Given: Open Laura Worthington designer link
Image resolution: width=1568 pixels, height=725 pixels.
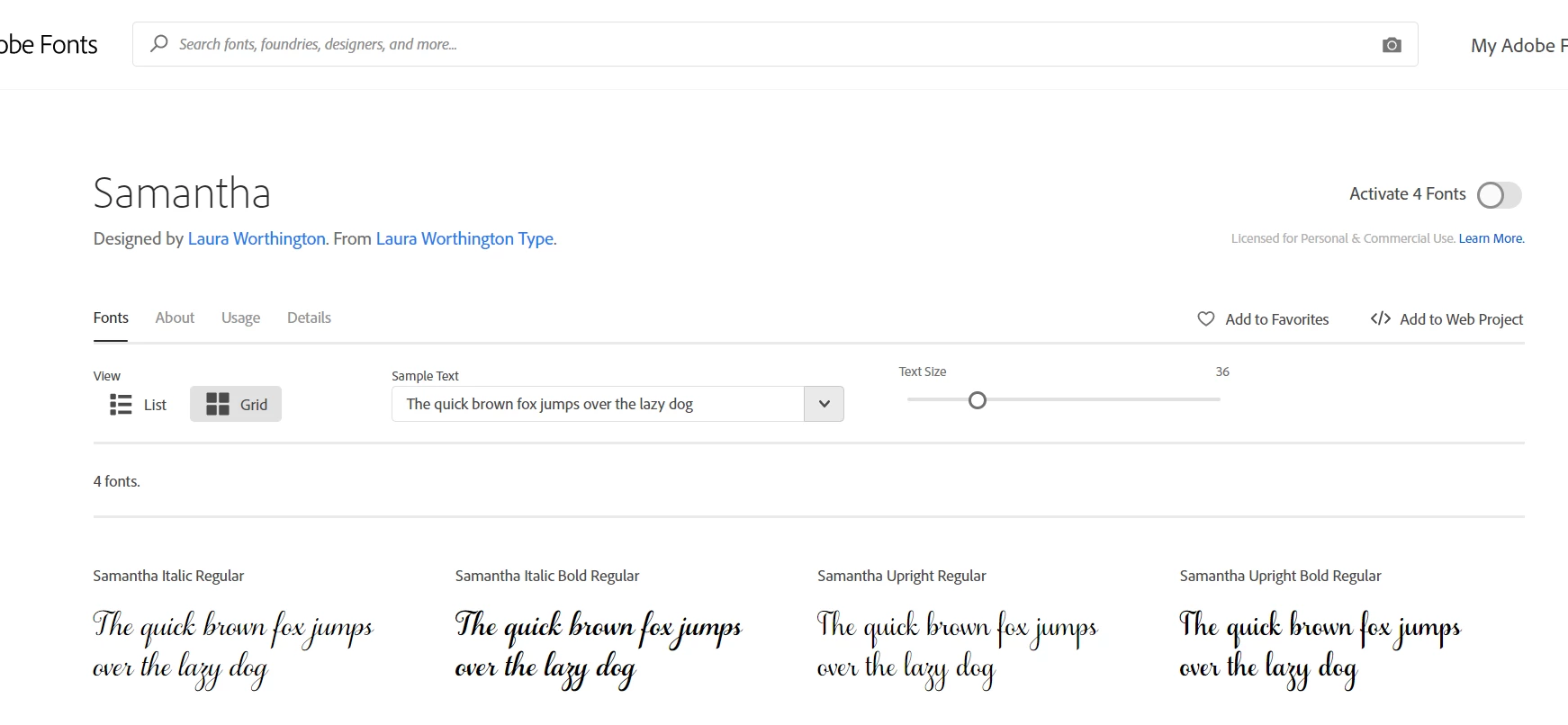Looking at the screenshot, I should point(257,238).
